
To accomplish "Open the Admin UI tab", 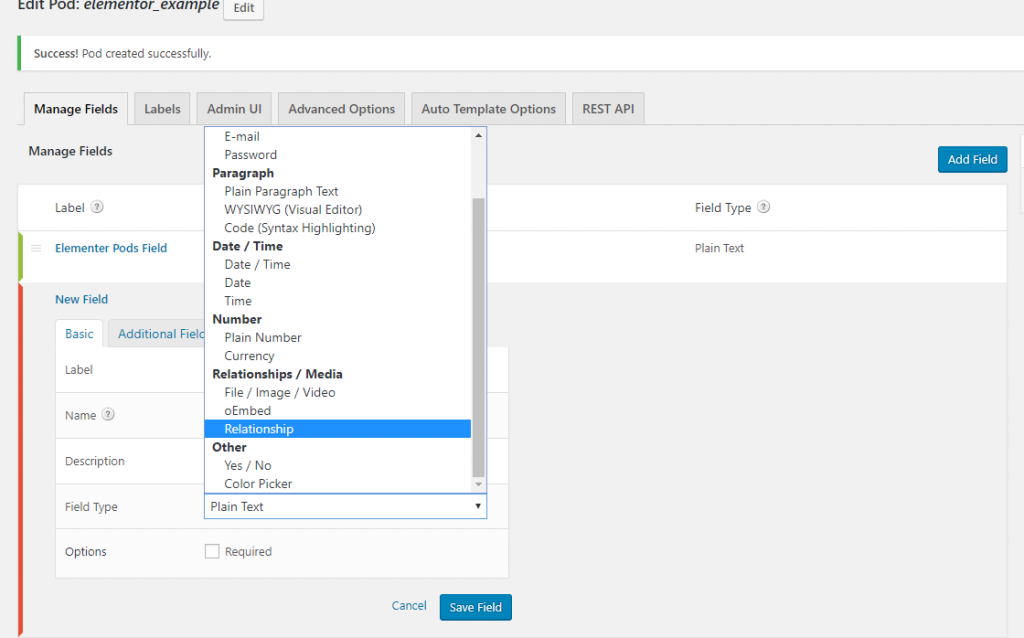I will click(234, 109).
